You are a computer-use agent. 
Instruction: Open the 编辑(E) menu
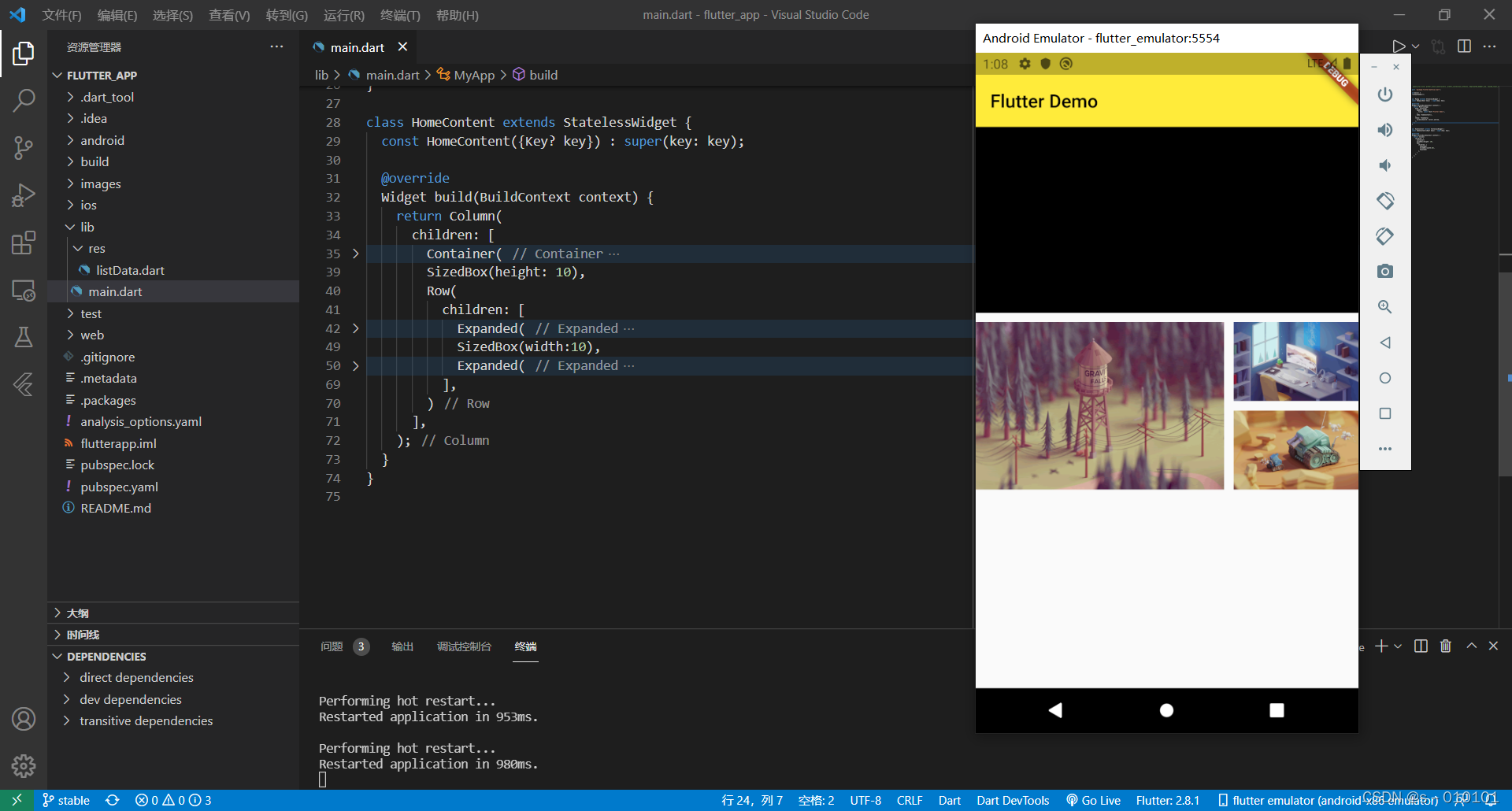click(x=117, y=15)
